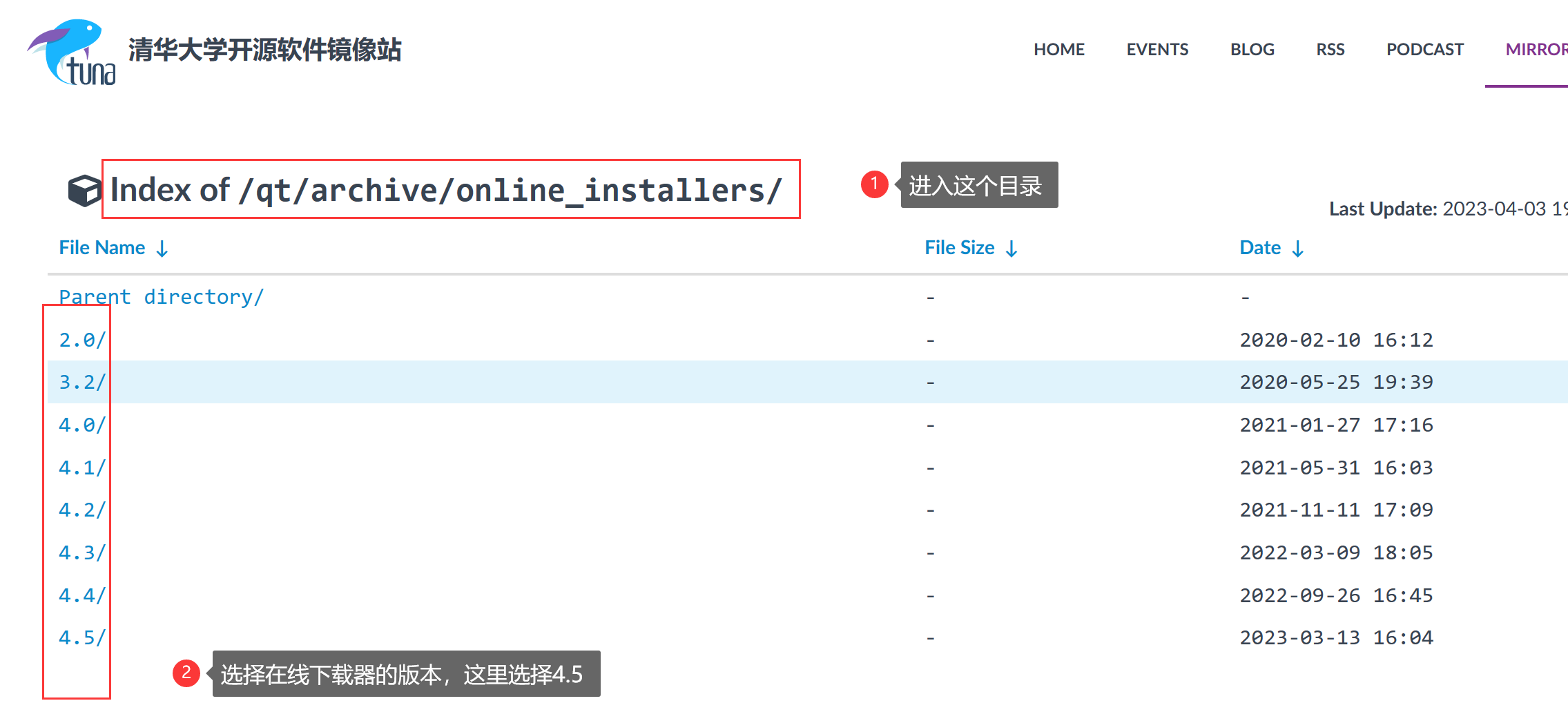
Task: Open the 4.2/ folder
Action: tap(82, 510)
